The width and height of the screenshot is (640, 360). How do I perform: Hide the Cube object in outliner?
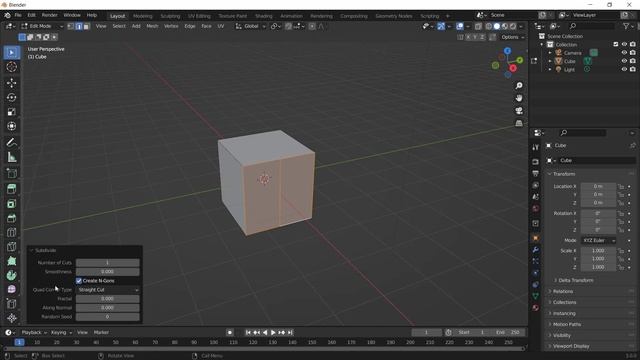coord(624,61)
